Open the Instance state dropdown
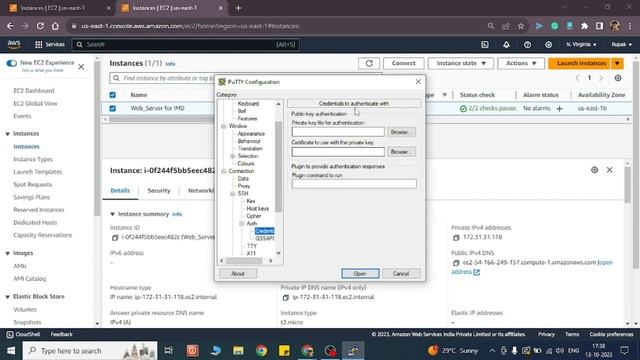Screen dimensions: 640x360 [x=460, y=63]
